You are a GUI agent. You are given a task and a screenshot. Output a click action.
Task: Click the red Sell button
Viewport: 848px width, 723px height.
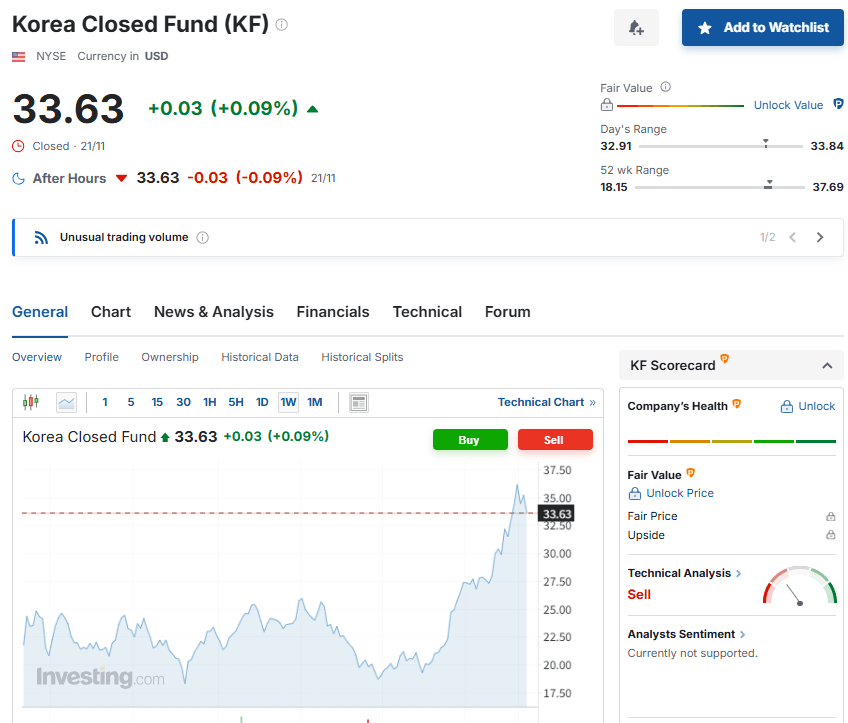click(x=555, y=440)
